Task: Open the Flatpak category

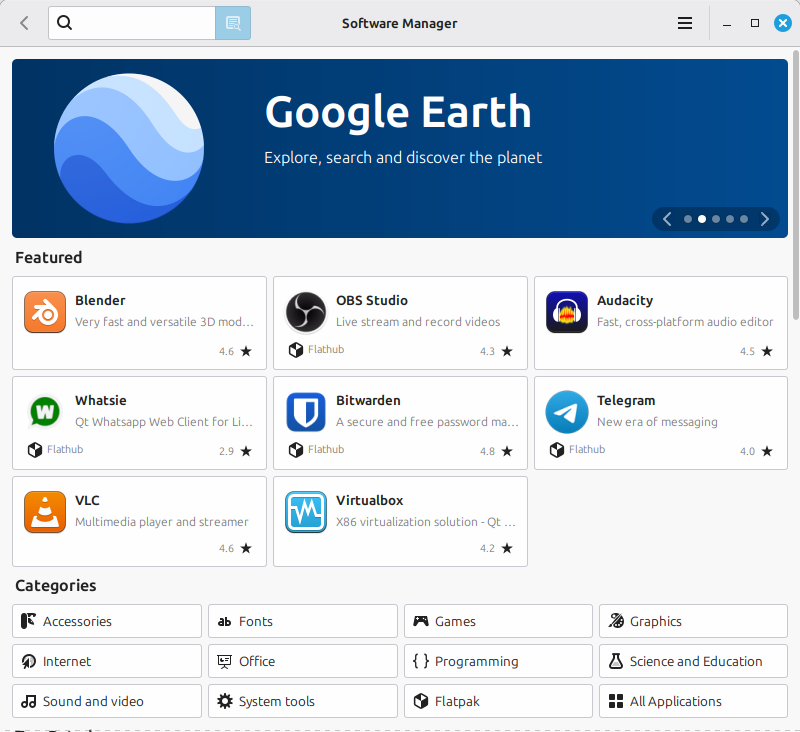Action: point(498,701)
